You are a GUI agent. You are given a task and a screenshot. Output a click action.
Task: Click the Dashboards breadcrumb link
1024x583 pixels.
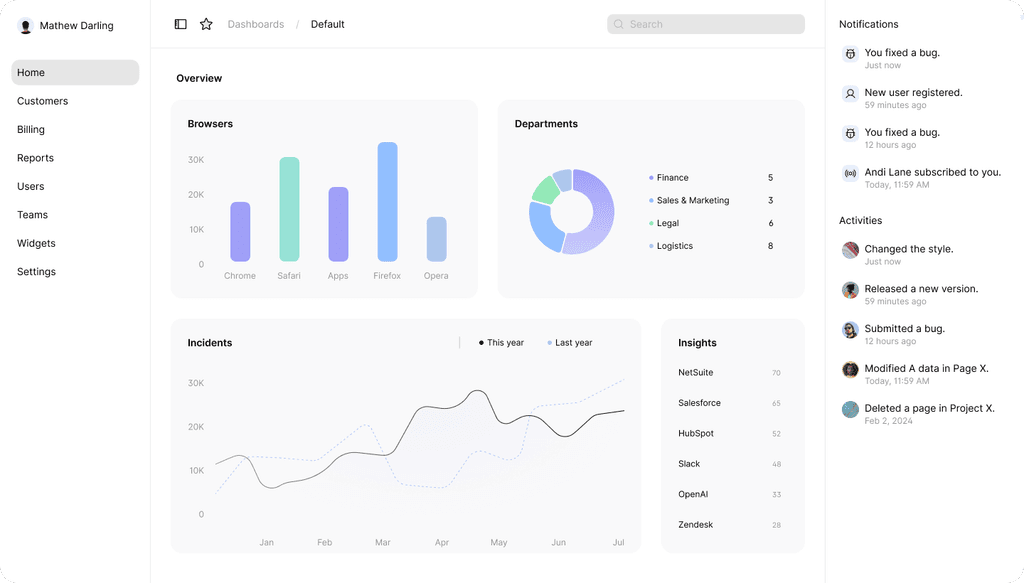pos(256,24)
